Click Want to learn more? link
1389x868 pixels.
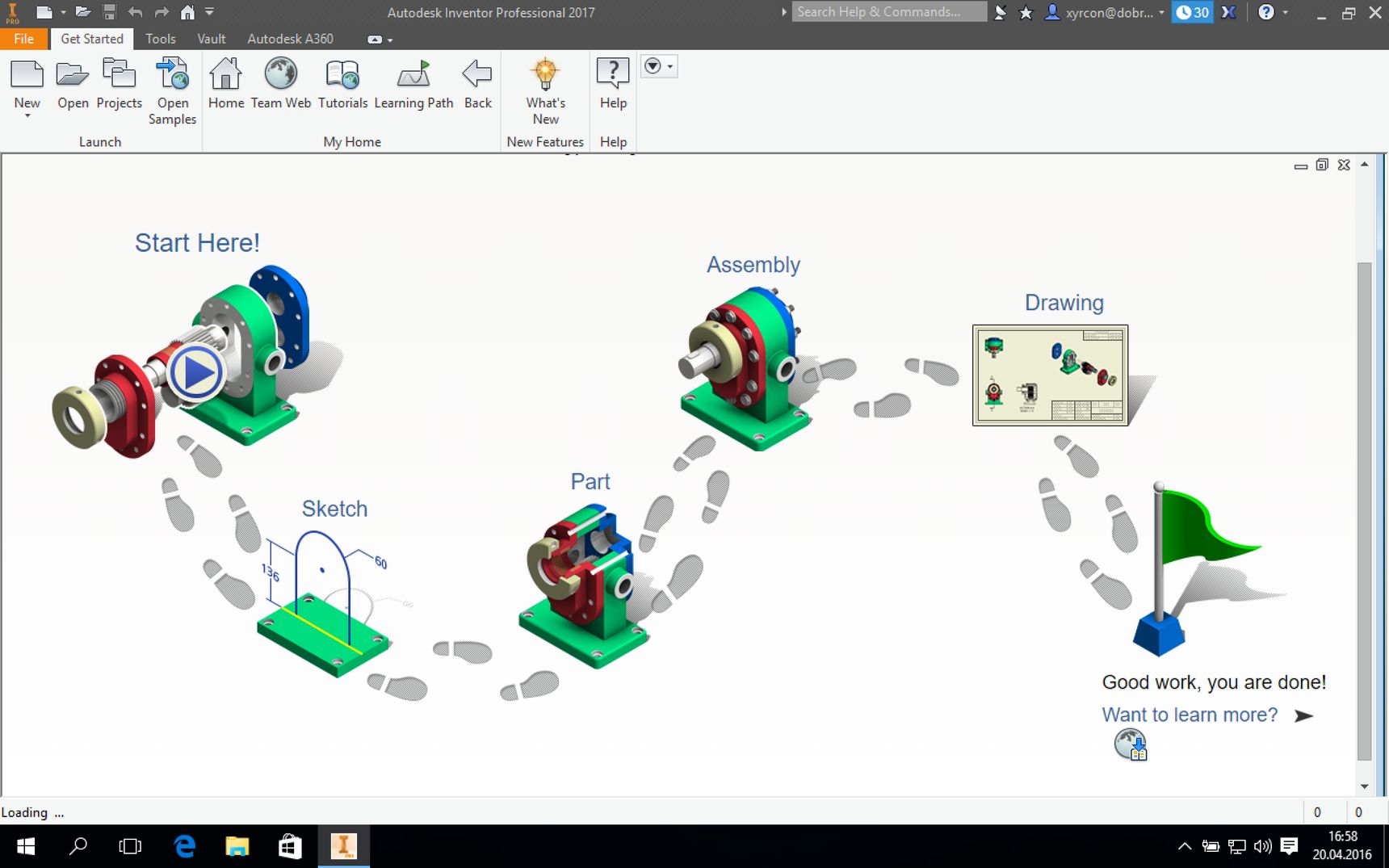coord(1190,715)
